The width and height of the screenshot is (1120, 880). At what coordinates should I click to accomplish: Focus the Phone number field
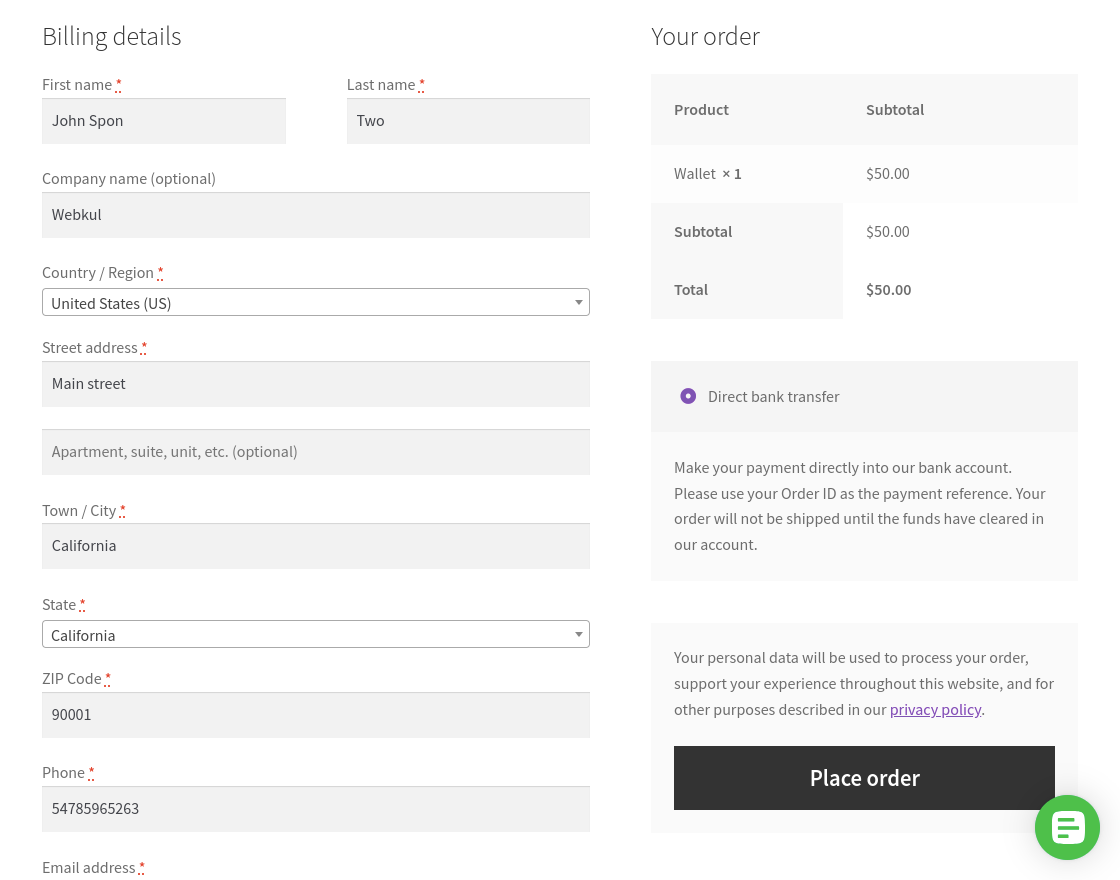(315, 809)
